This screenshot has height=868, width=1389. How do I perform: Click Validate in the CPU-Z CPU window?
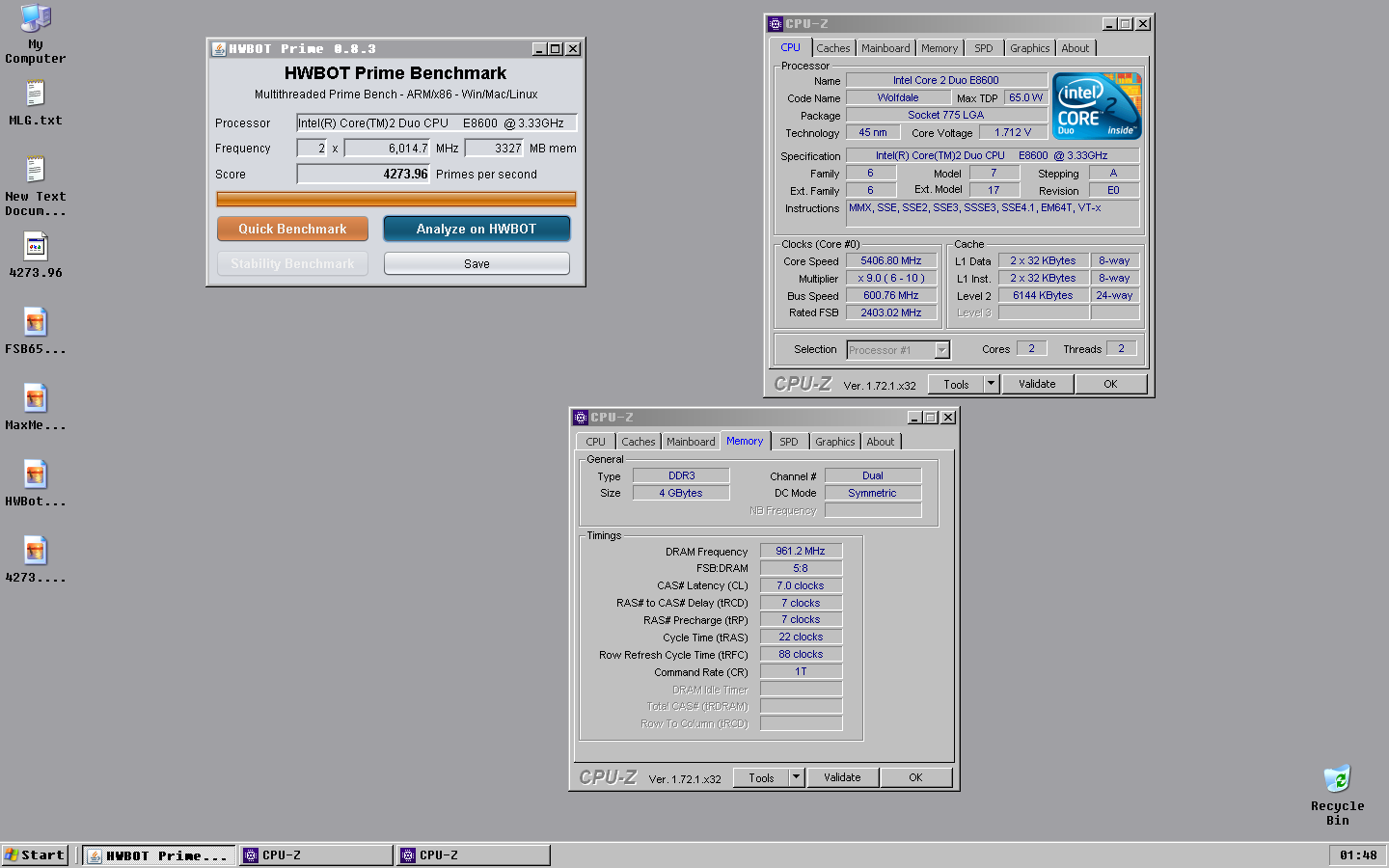(x=1037, y=384)
